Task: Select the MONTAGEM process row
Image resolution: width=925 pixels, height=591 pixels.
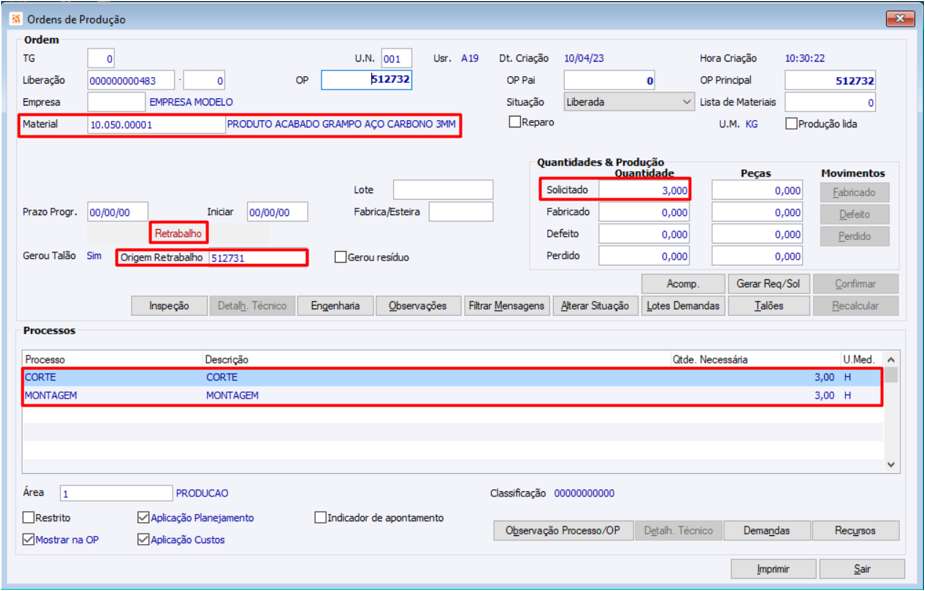Action: (x=452, y=395)
